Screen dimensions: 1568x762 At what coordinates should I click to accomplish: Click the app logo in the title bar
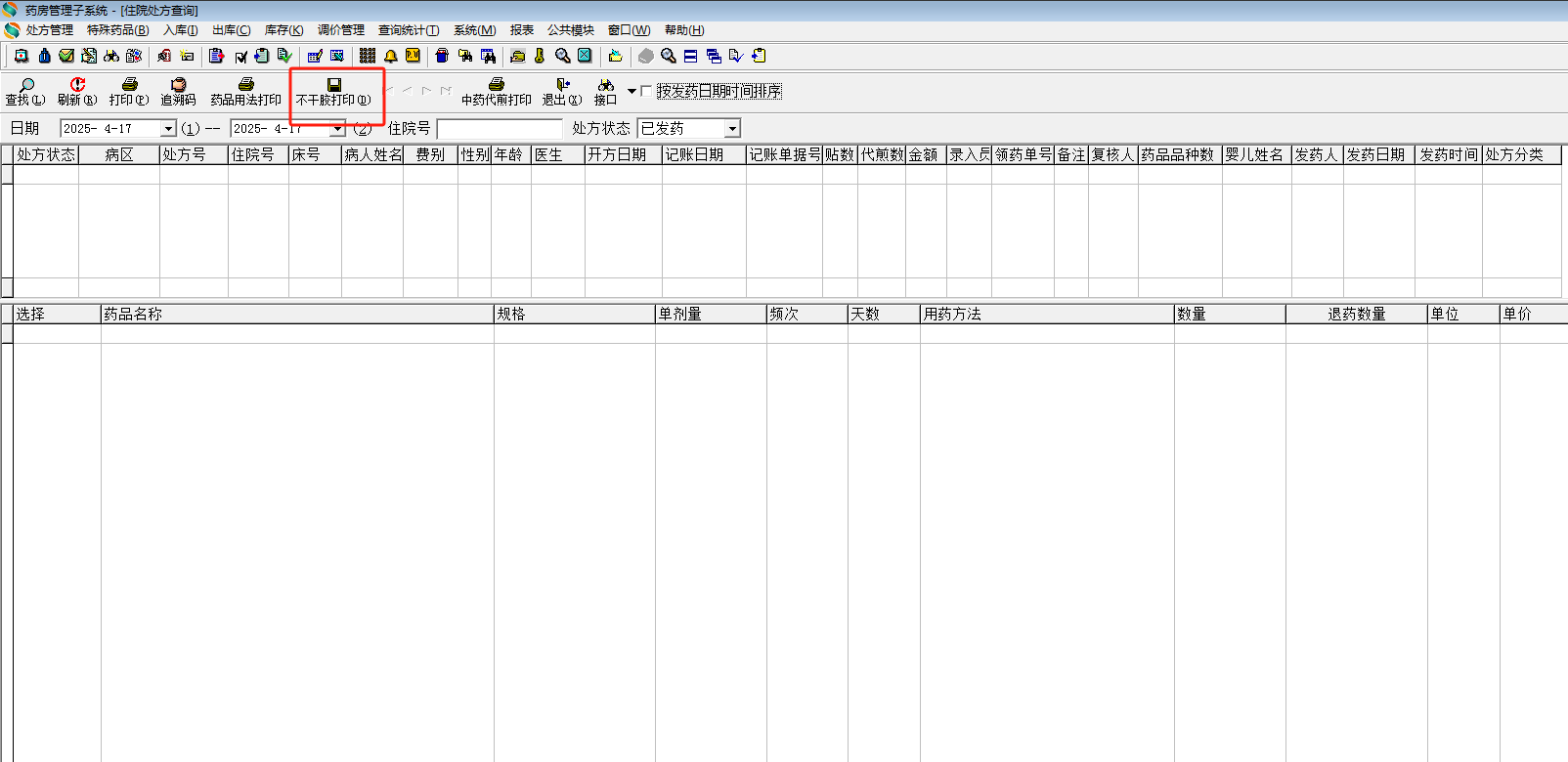click(11, 10)
